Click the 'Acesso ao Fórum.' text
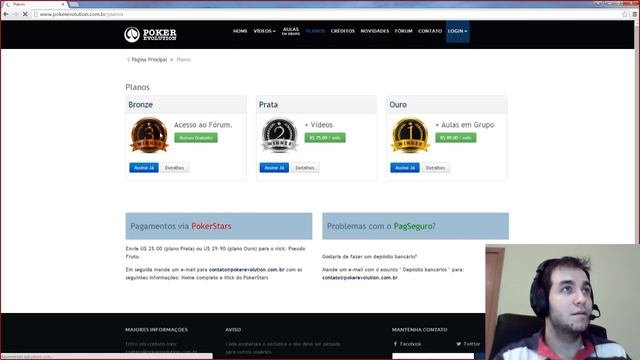 (203, 125)
